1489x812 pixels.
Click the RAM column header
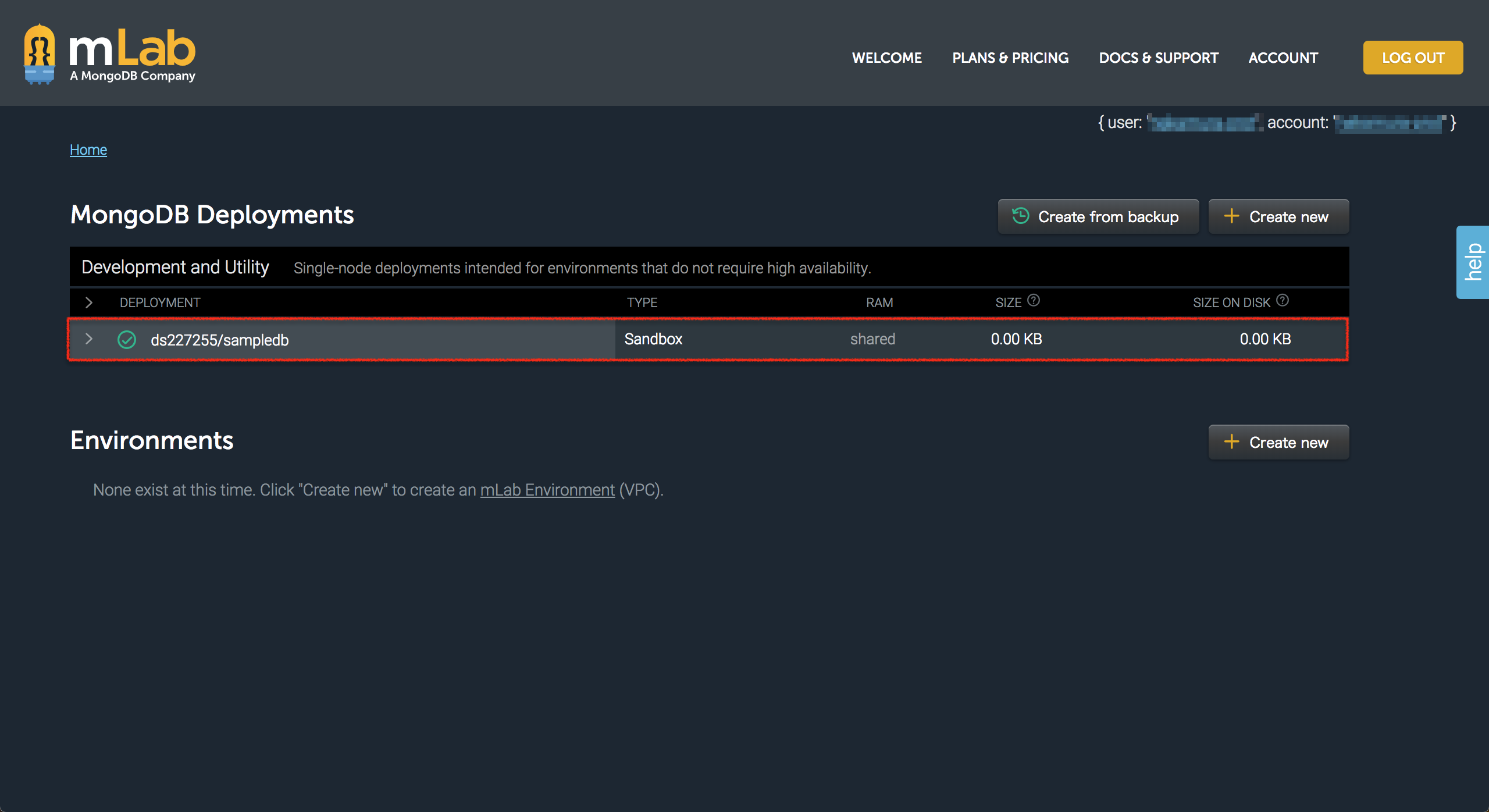[879, 302]
